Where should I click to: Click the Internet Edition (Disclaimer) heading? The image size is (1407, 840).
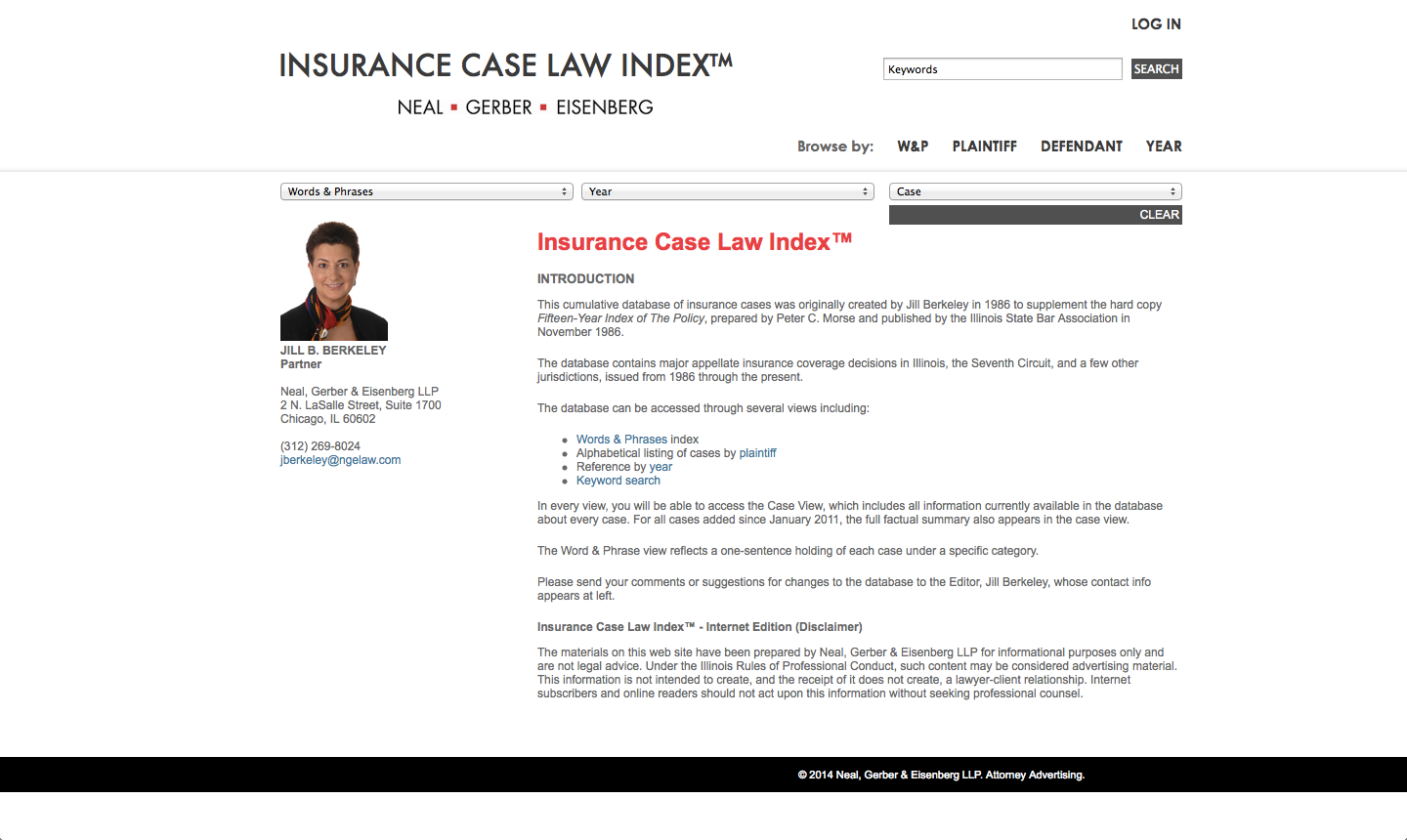pyautogui.click(x=700, y=627)
